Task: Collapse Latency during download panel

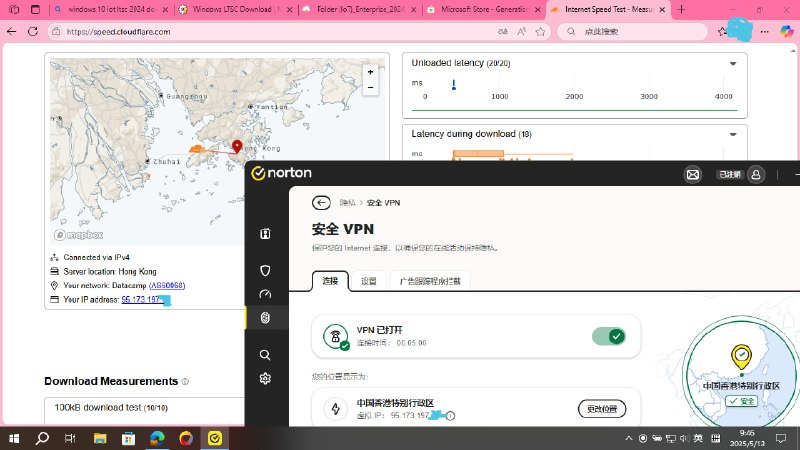Action: coord(733,134)
